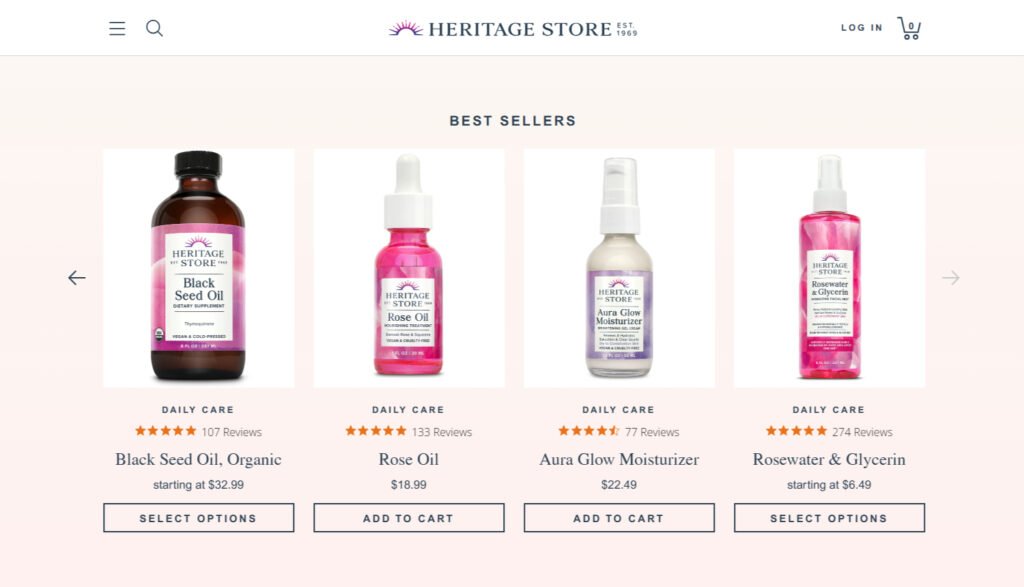The width and height of the screenshot is (1024, 587).
Task: Open the shopping cart icon
Action: pos(909,28)
